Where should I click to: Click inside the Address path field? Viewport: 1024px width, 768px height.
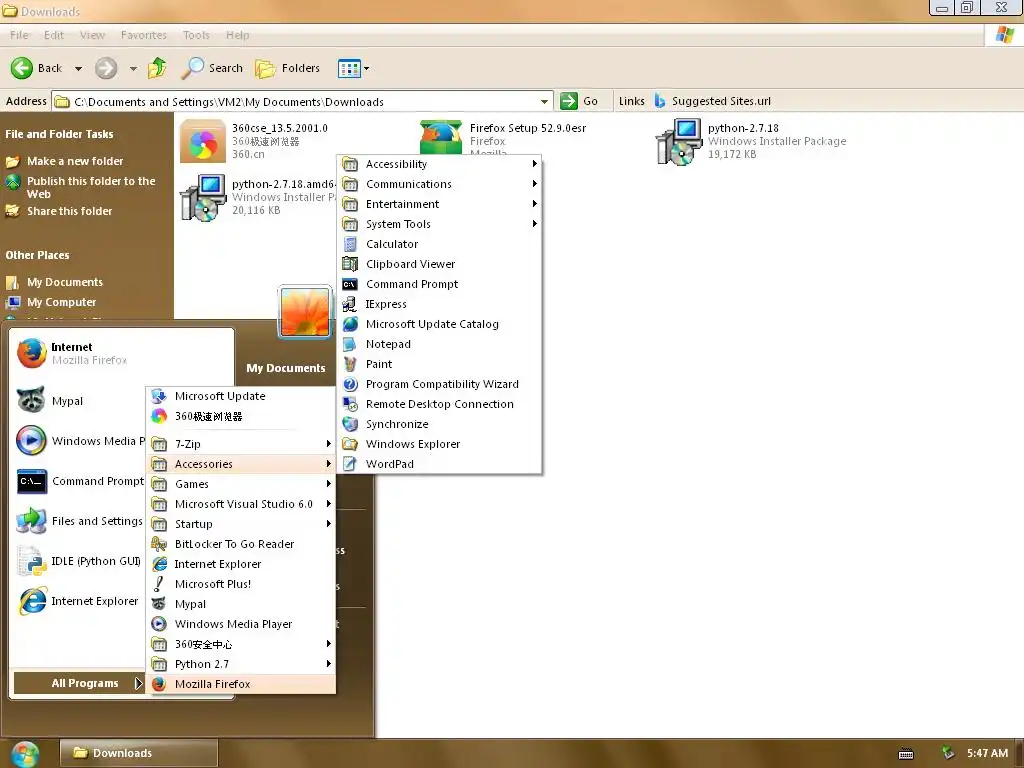[x=300, y=102]
